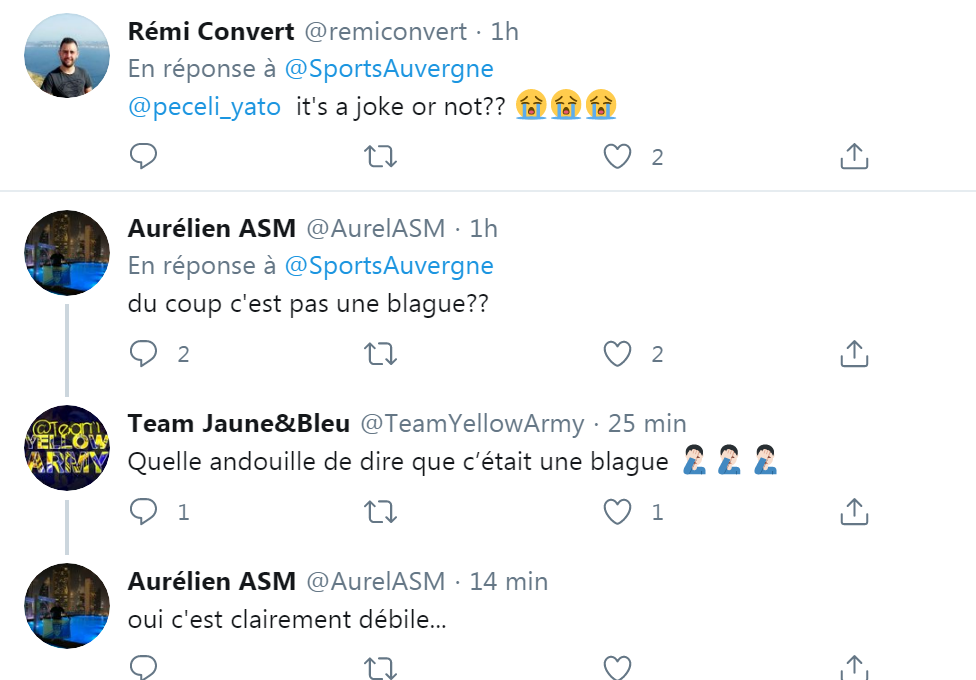This screenshot has height=680, width=976.
Task: Retweet Rémi Convert's joke question tweet
Action: pos(380,156)
